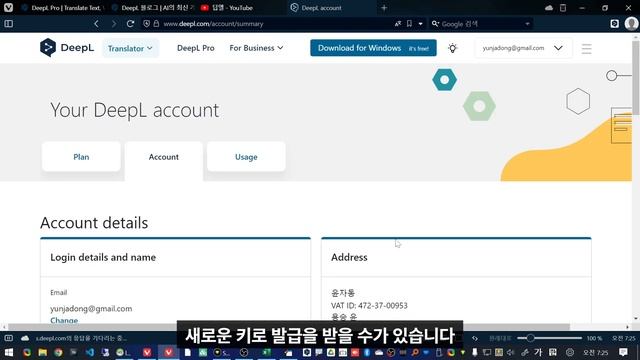Click the VAT ID: 472-37-00953 text
640x360 pixels.
pos(369,305)
